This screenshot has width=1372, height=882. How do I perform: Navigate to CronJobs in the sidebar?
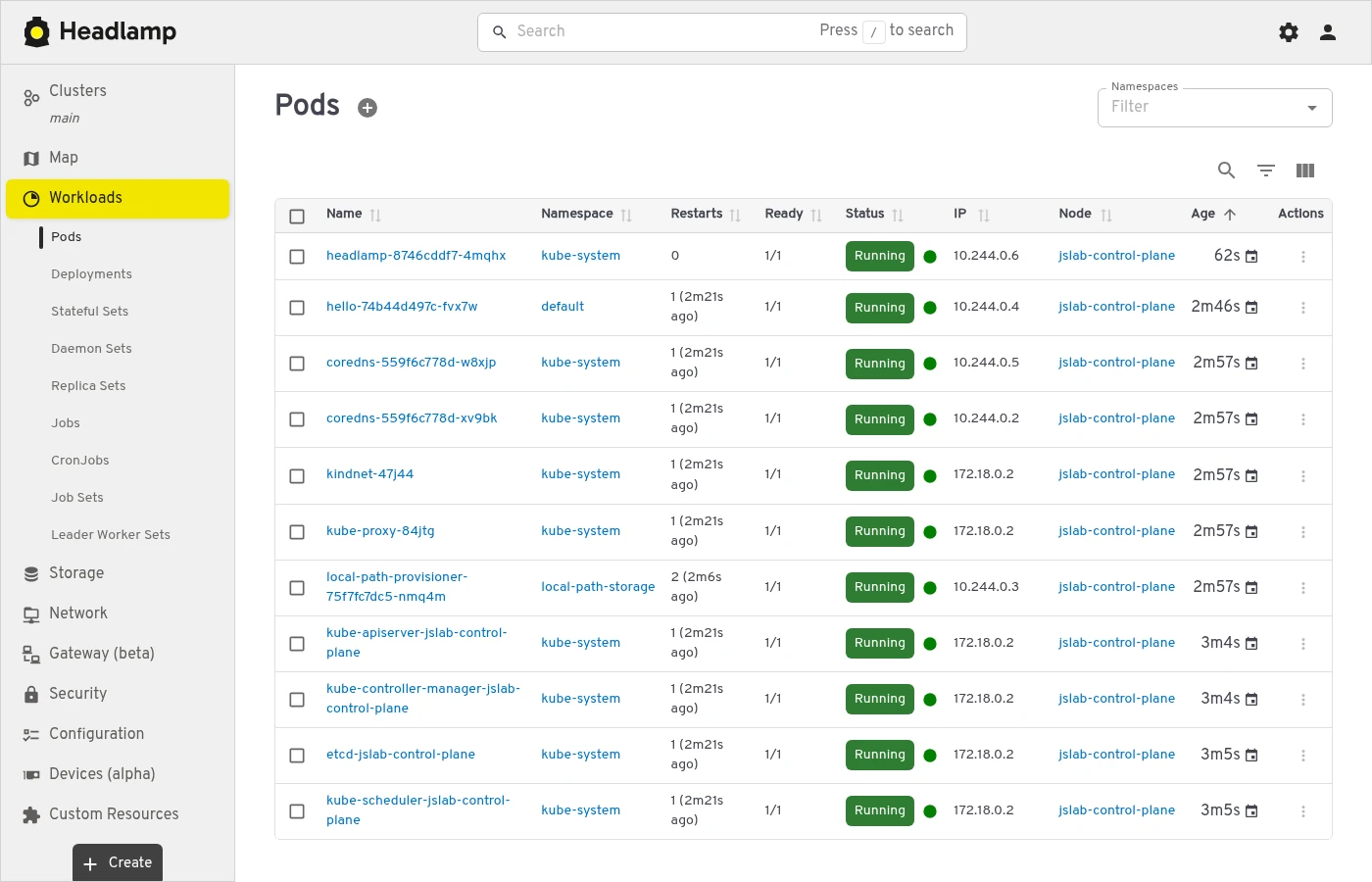[x=80, y=461]
